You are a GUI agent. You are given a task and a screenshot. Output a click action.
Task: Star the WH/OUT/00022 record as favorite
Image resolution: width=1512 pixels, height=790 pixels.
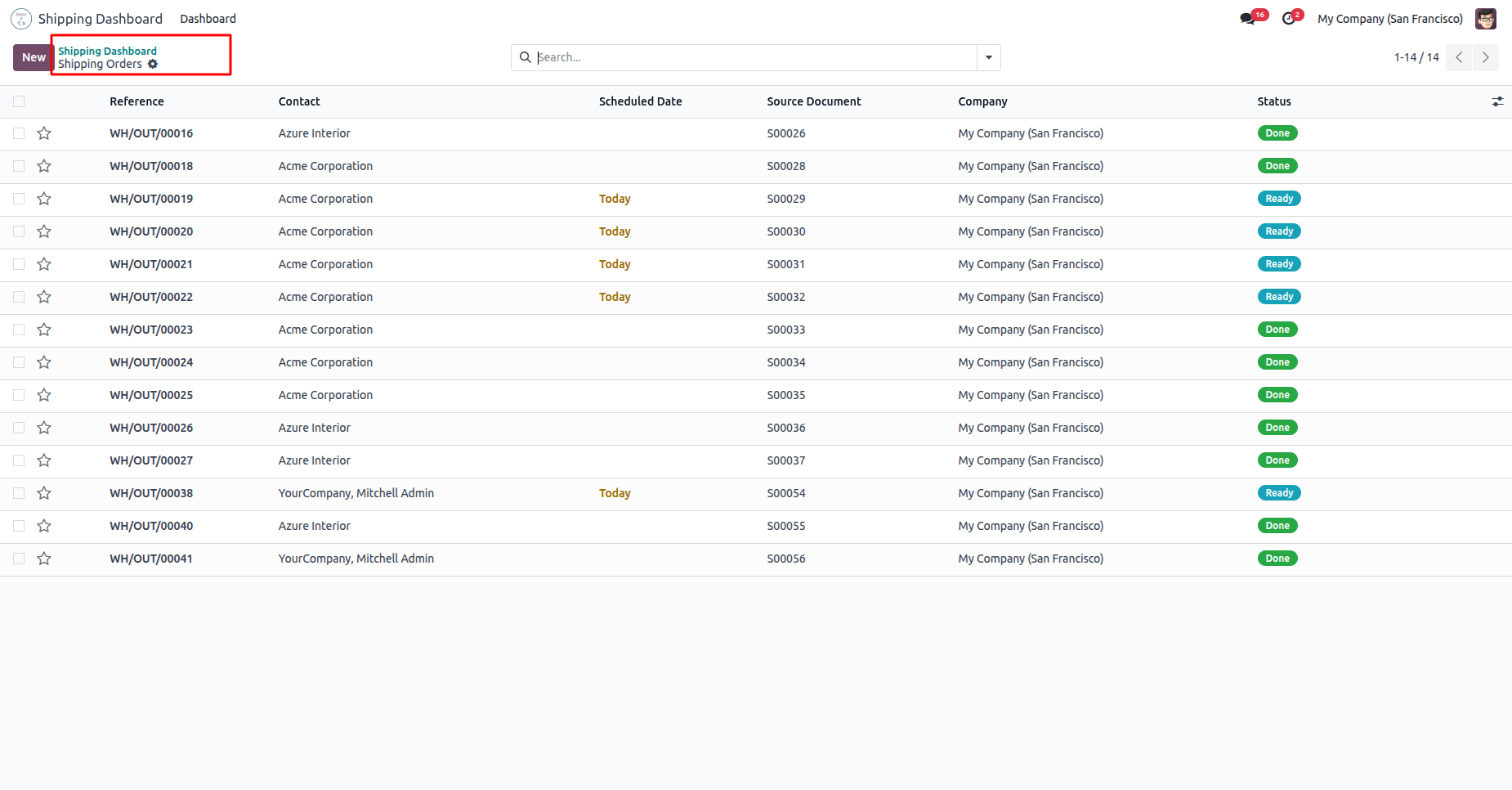[x=44, y=297]
